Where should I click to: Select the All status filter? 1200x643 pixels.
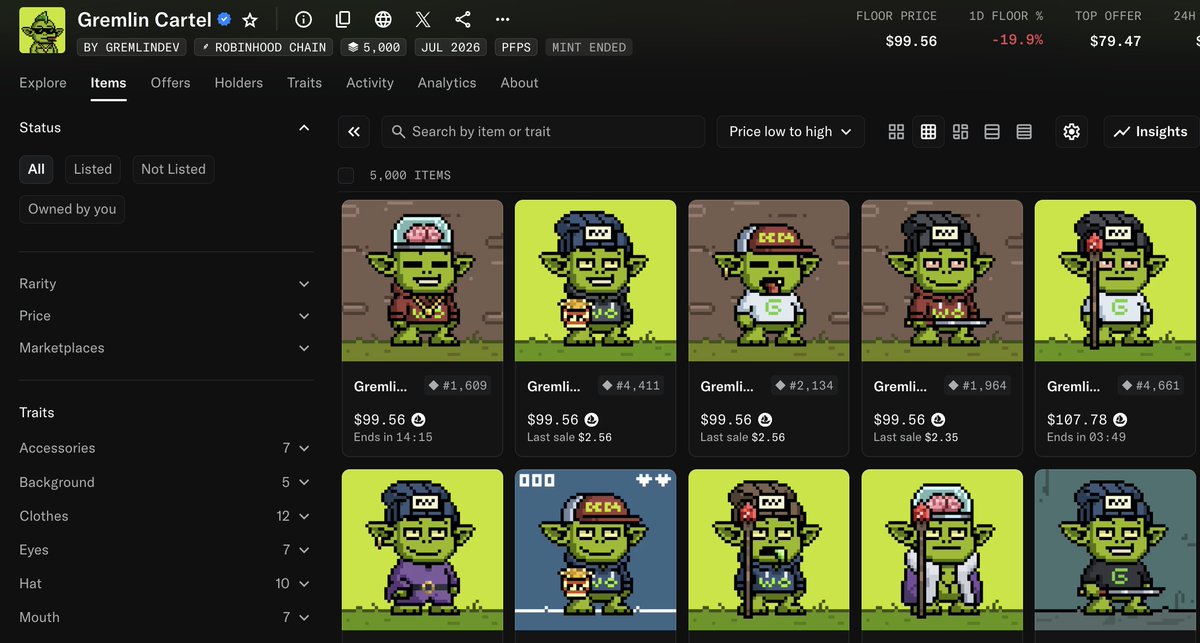tap(36, 169)
